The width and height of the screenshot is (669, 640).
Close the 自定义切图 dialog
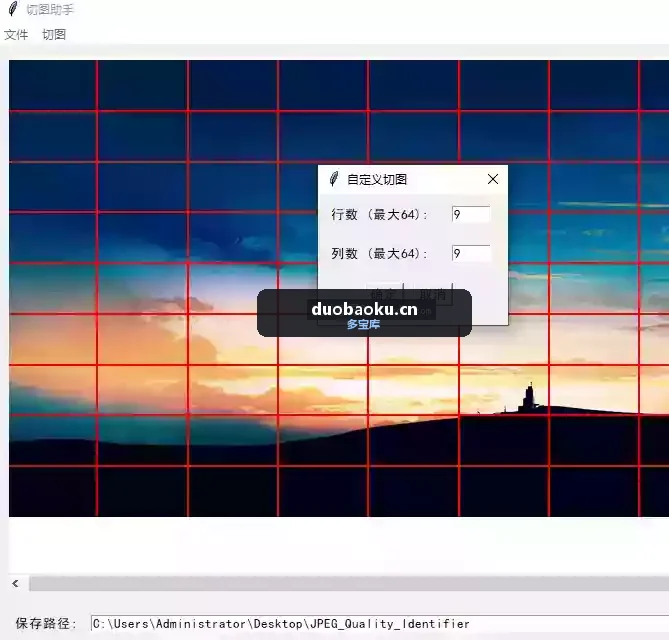tap(493, 179)
